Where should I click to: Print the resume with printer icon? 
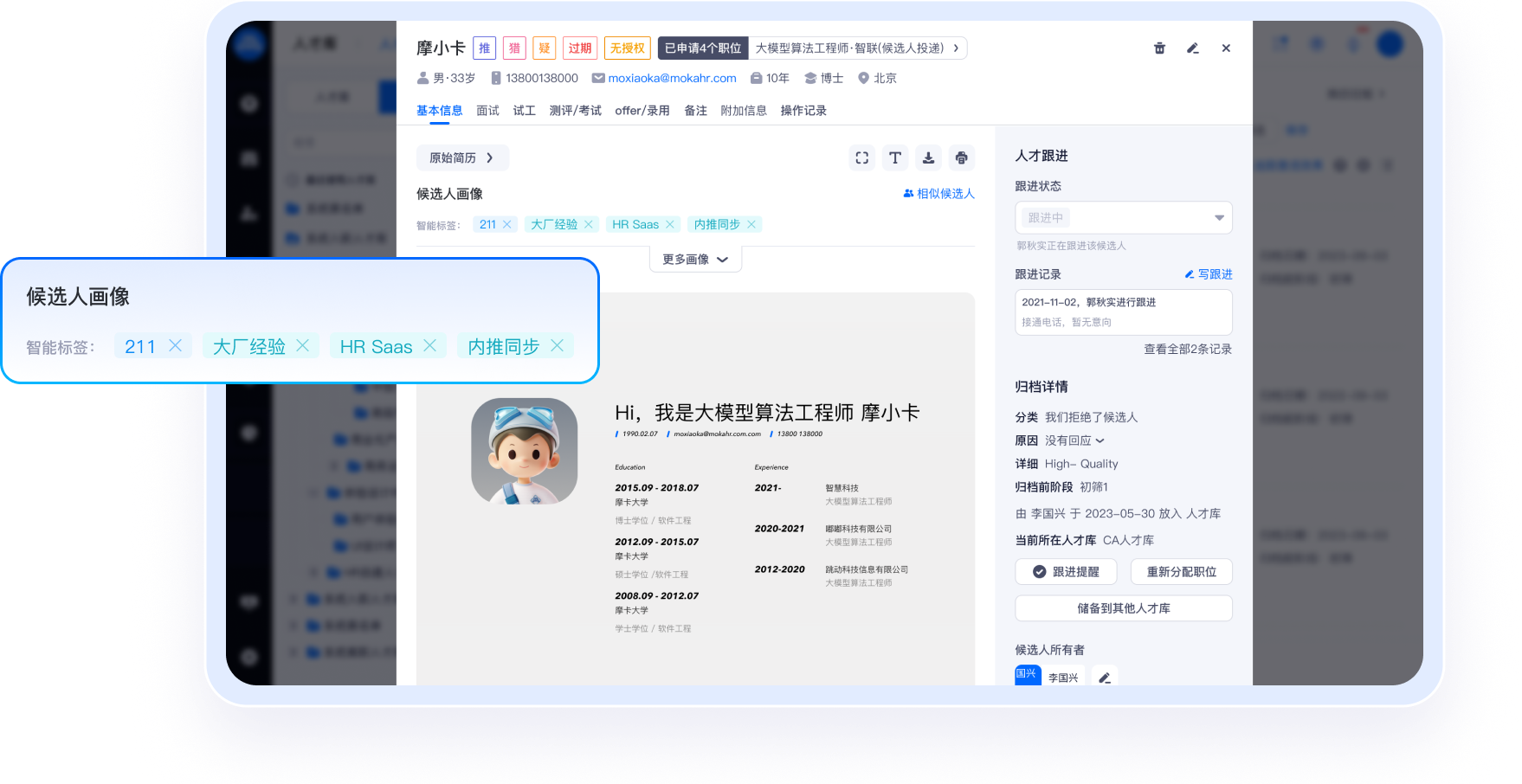tap(961, 157)
